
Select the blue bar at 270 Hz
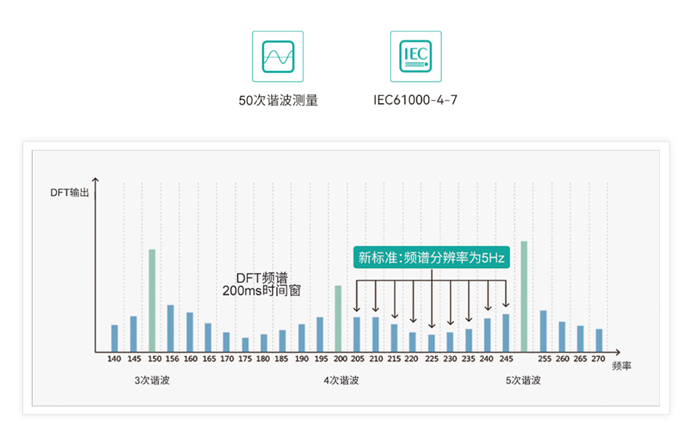(x=599, y=339)
